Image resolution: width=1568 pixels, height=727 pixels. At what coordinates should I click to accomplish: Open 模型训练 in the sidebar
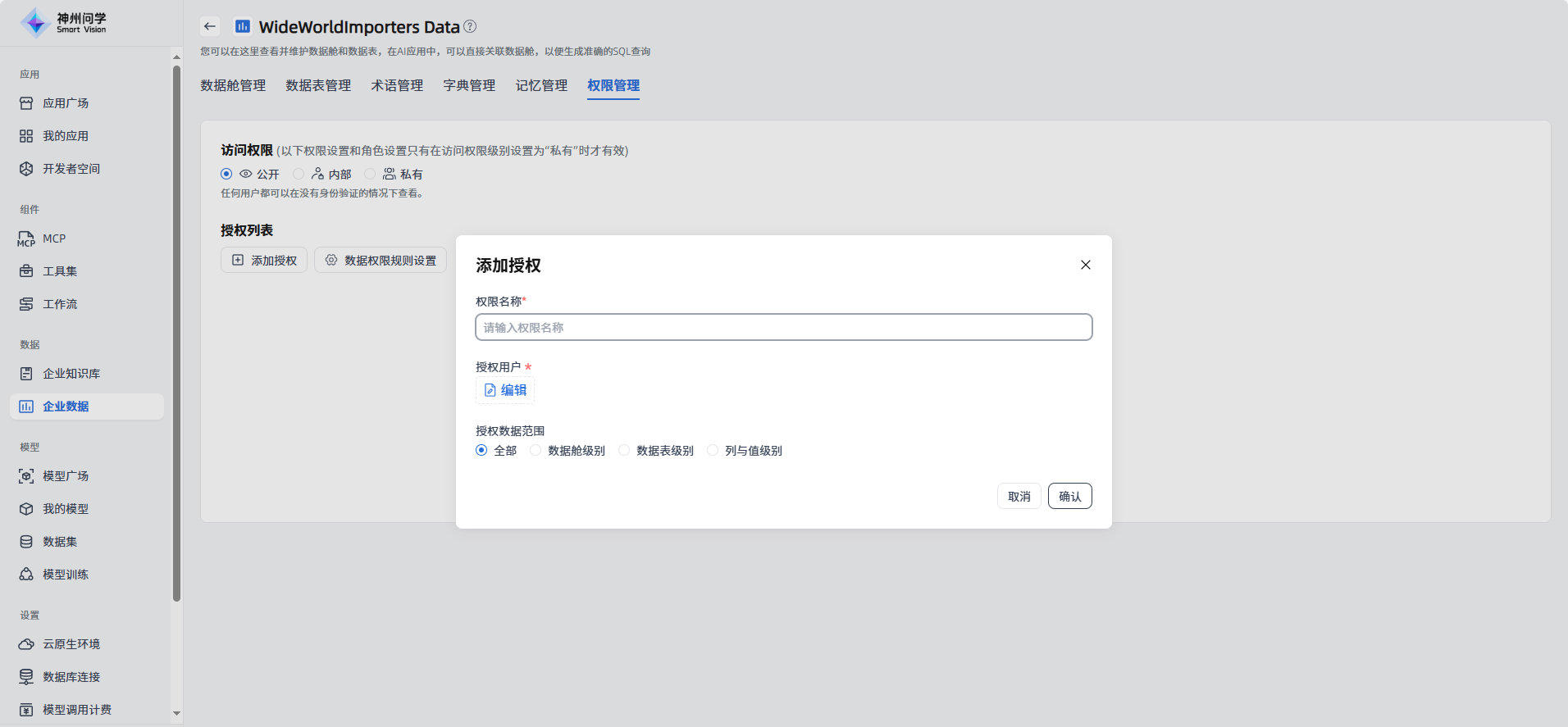[x=66, y=575]
